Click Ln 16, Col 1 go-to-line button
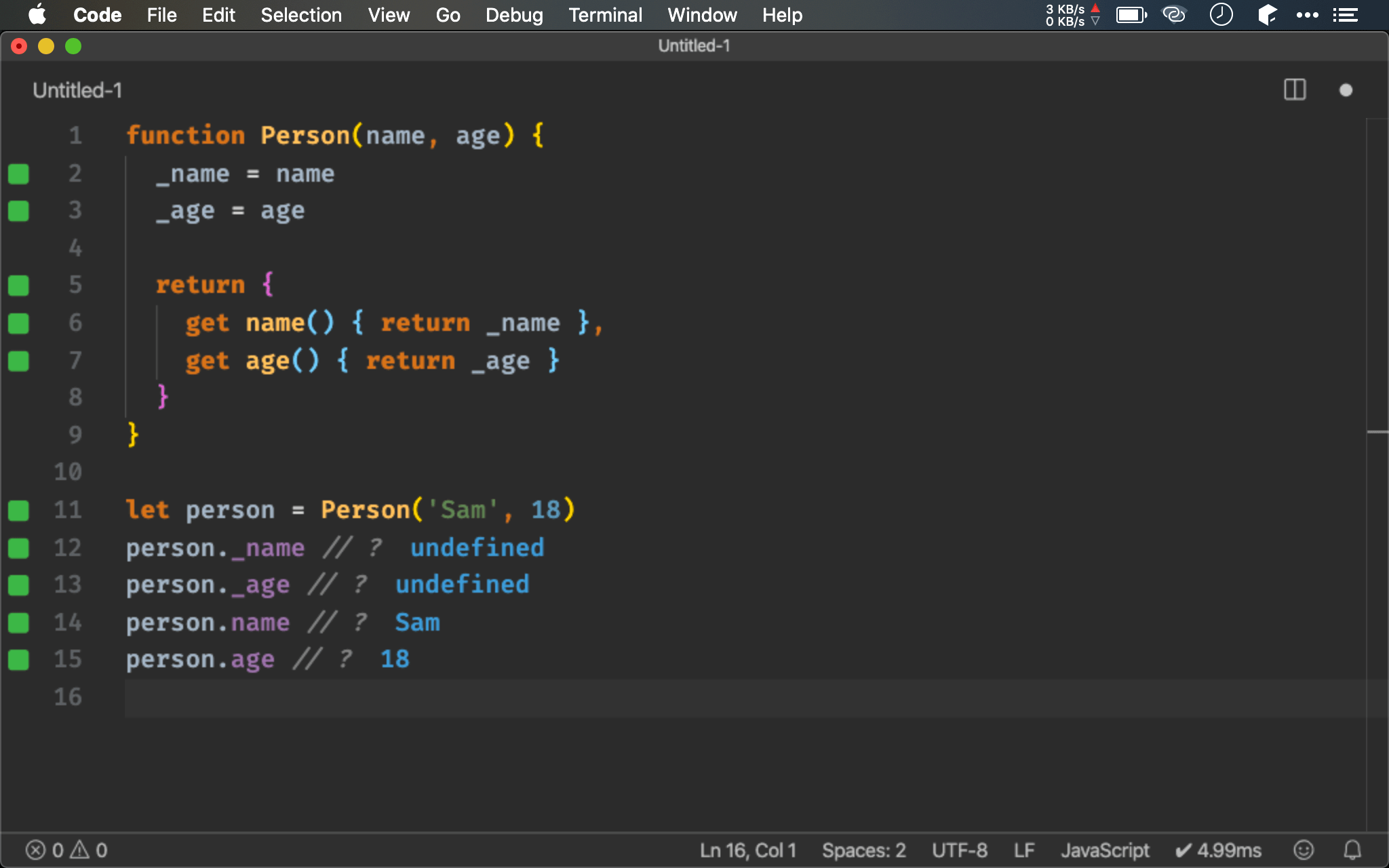The height and width of the screenshot is (868, 1389). point(747,850)
